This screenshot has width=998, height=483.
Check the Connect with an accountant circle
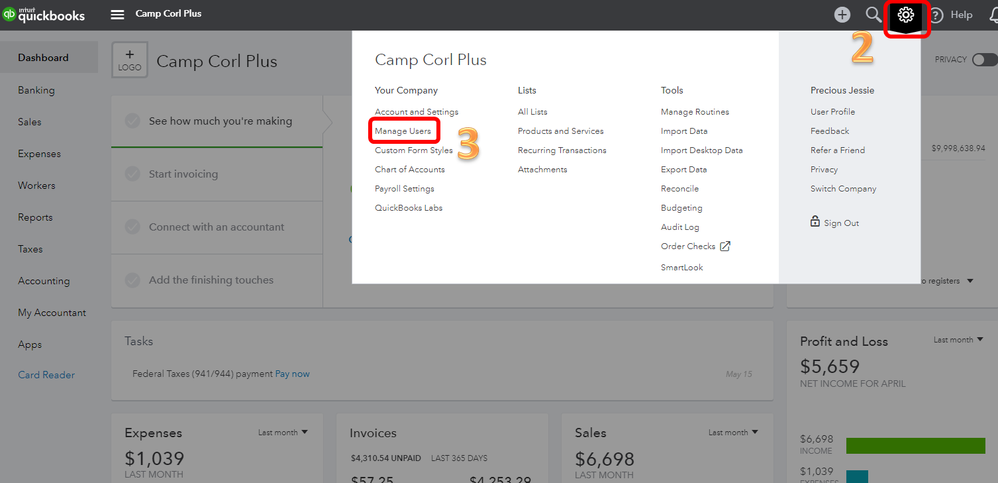[132, 227]
